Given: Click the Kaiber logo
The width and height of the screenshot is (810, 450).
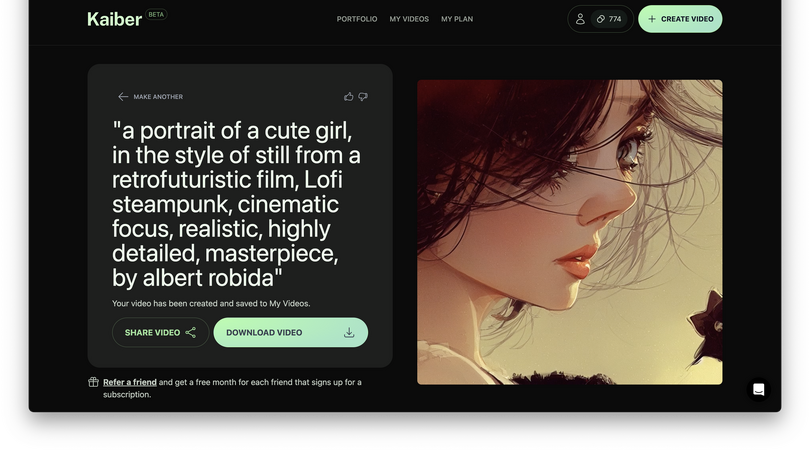Looking at the screenshot, I should (114, 19).
